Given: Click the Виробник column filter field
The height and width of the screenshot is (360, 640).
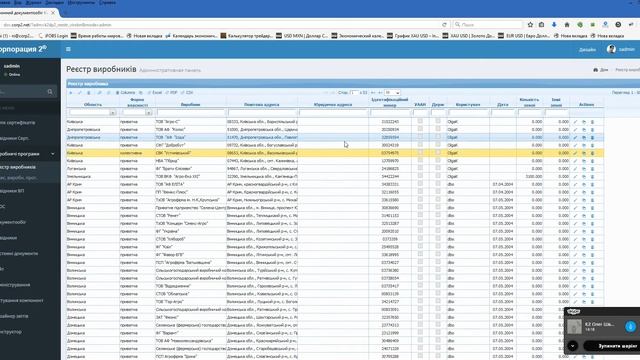Looking at the screenshot, I should coord(191,112).
